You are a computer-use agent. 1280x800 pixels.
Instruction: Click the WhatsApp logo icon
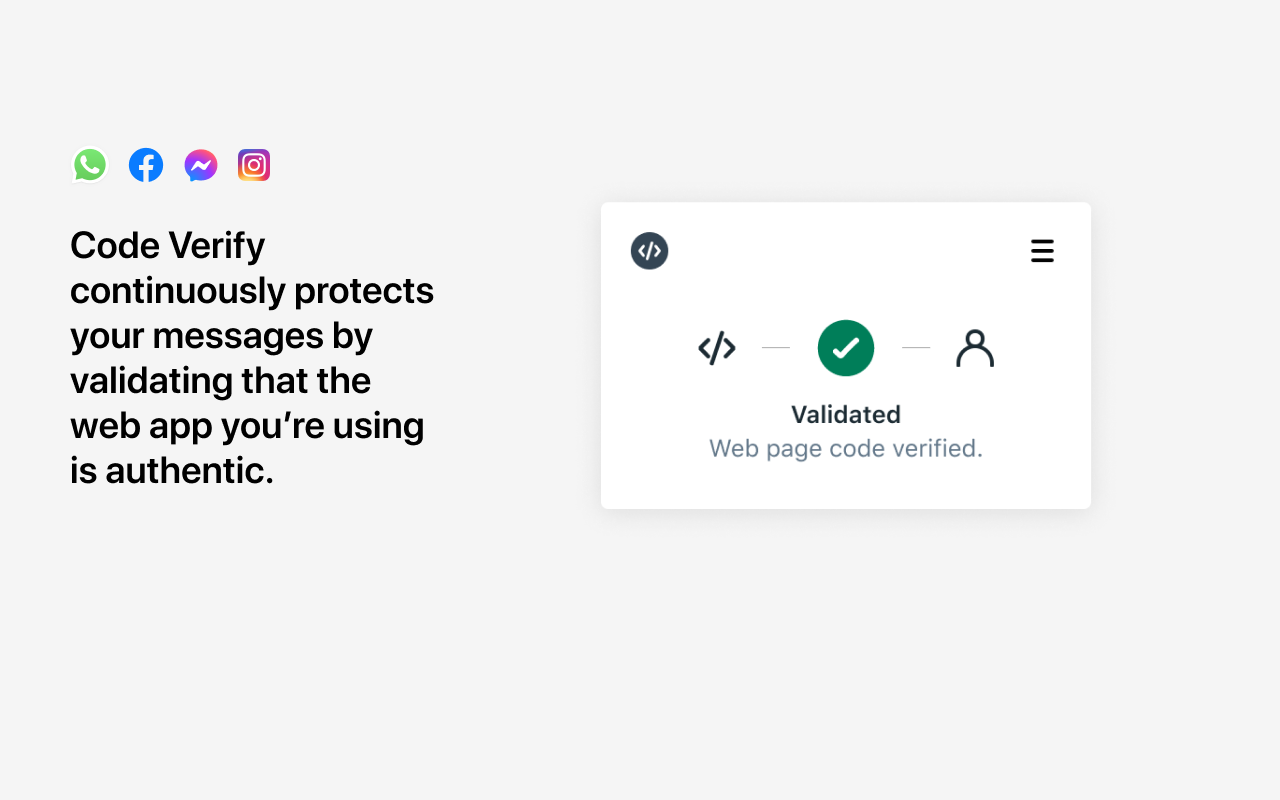90,165
